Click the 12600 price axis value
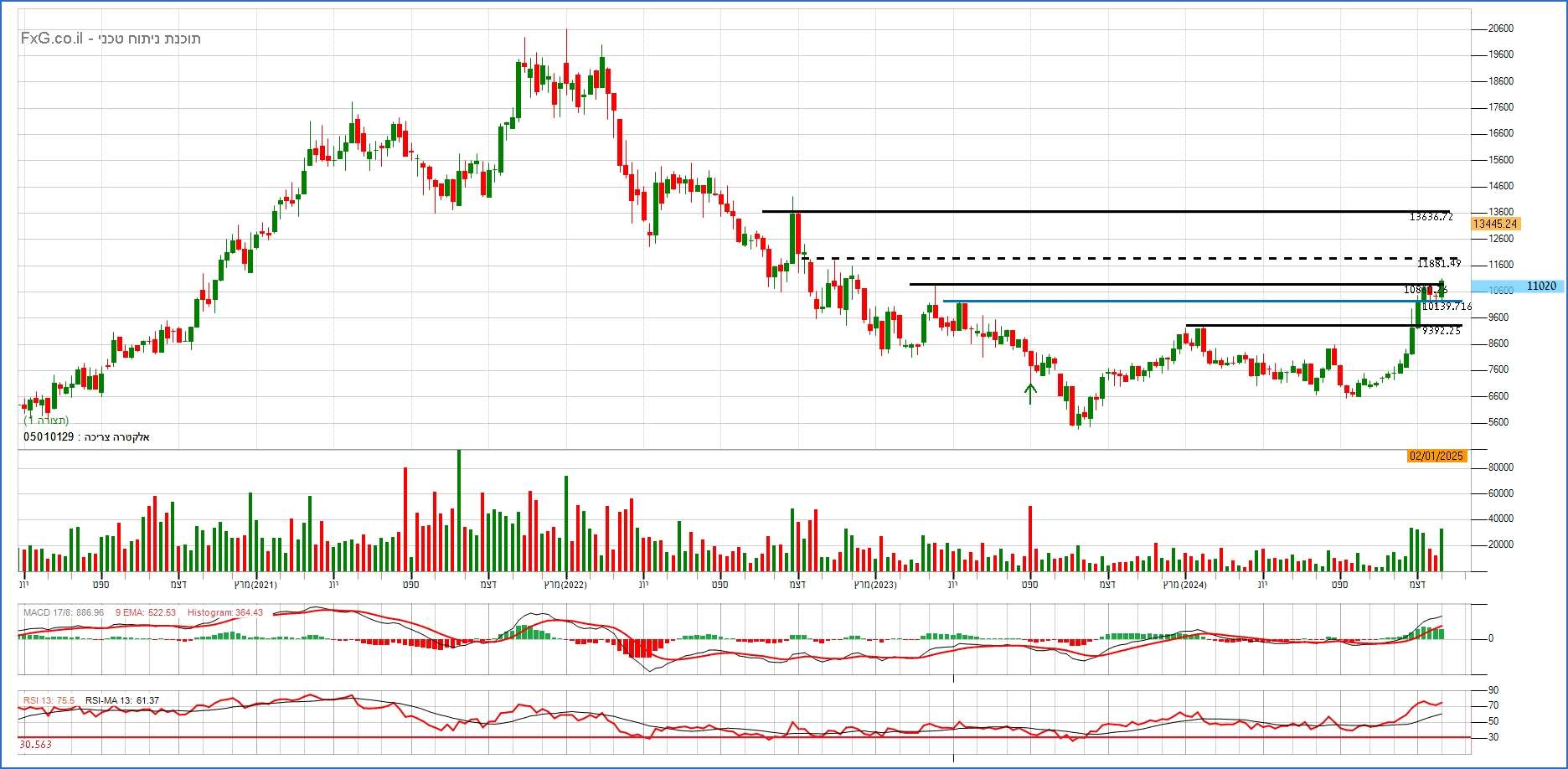1568x769 pixels. 1500,239
